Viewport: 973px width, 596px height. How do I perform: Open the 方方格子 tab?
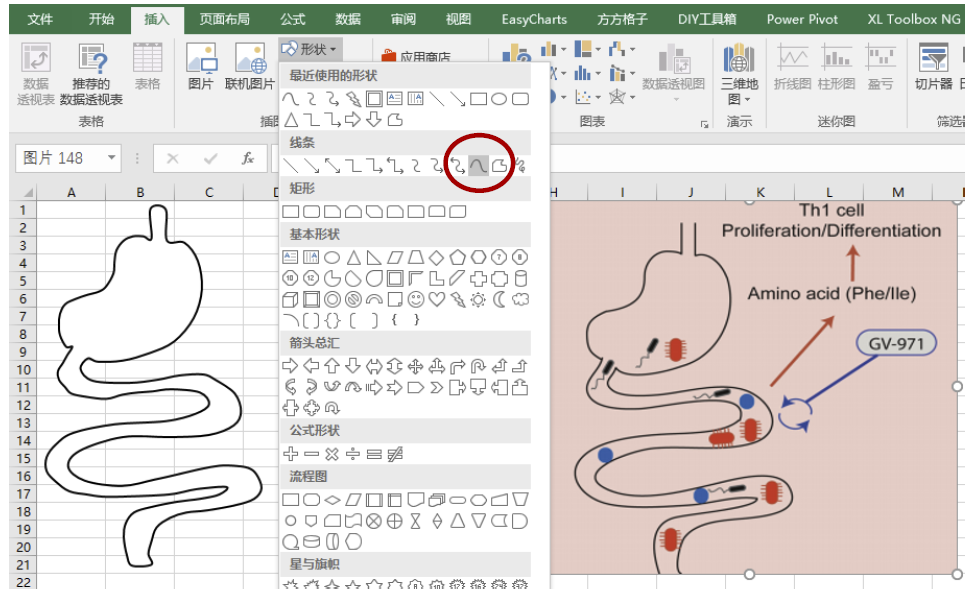(x=622, y=19)
